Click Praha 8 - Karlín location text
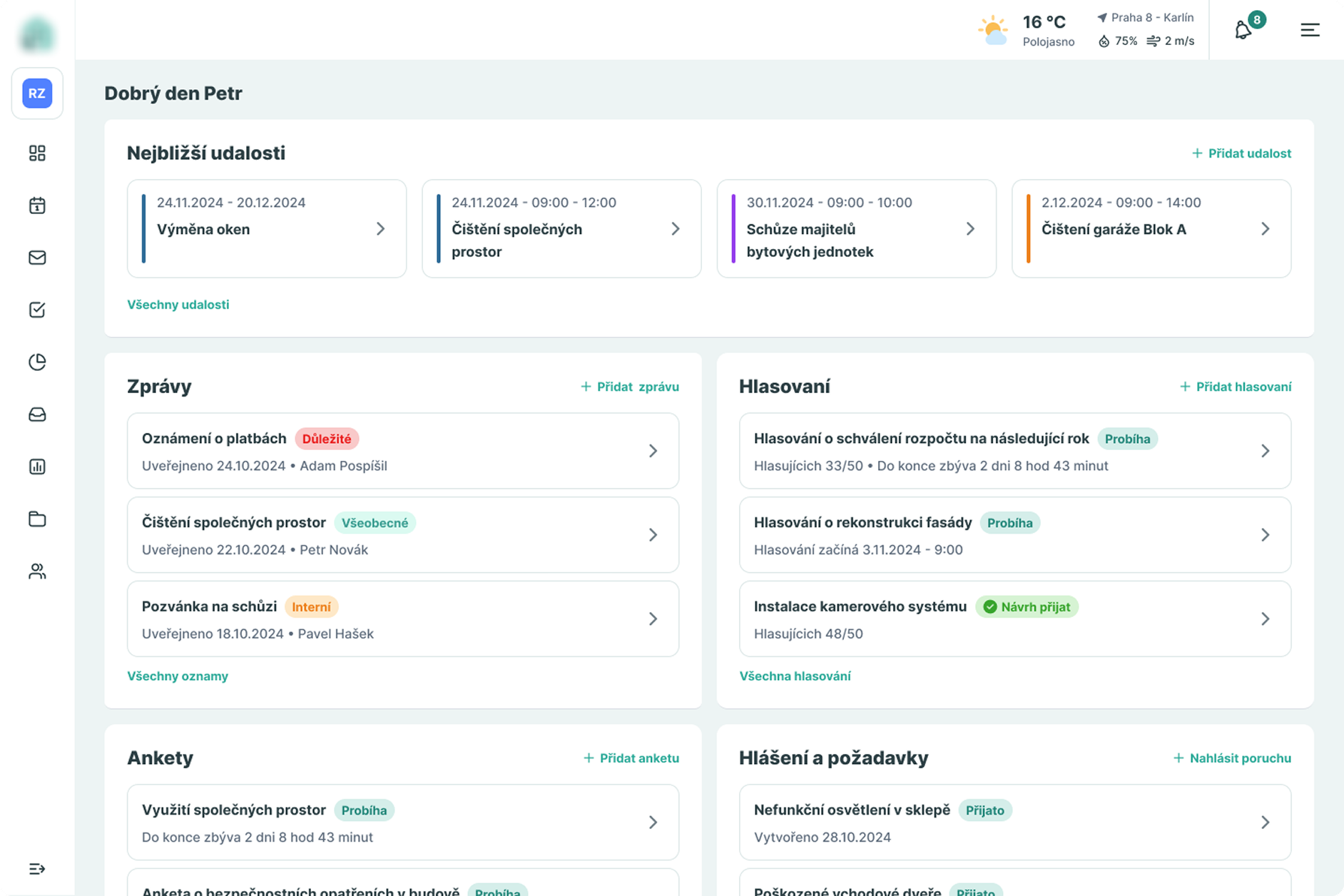The width and height of the screenshot is (1344, 896). point(1152,17)
